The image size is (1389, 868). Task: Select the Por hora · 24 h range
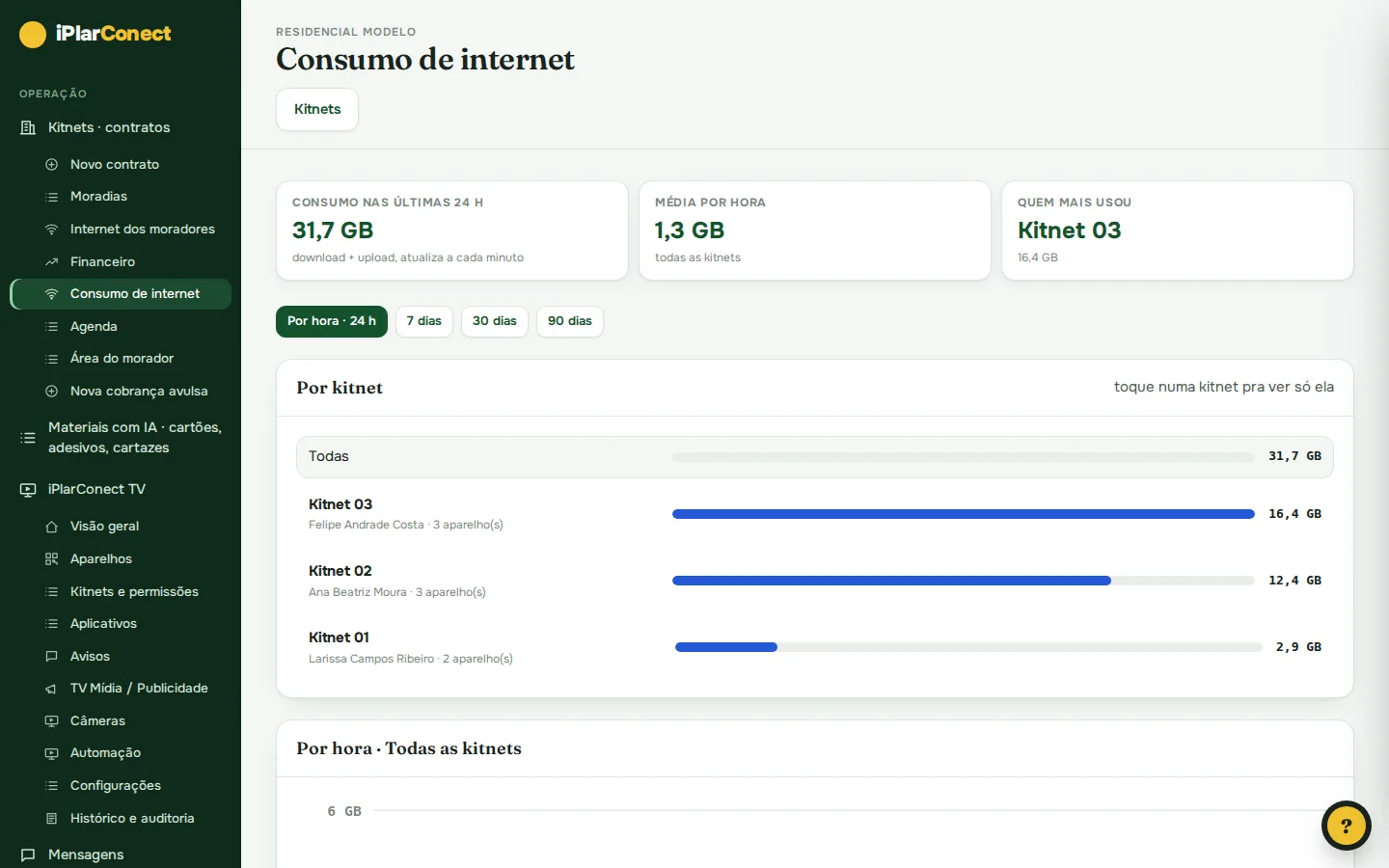click(x=332, y=321)
